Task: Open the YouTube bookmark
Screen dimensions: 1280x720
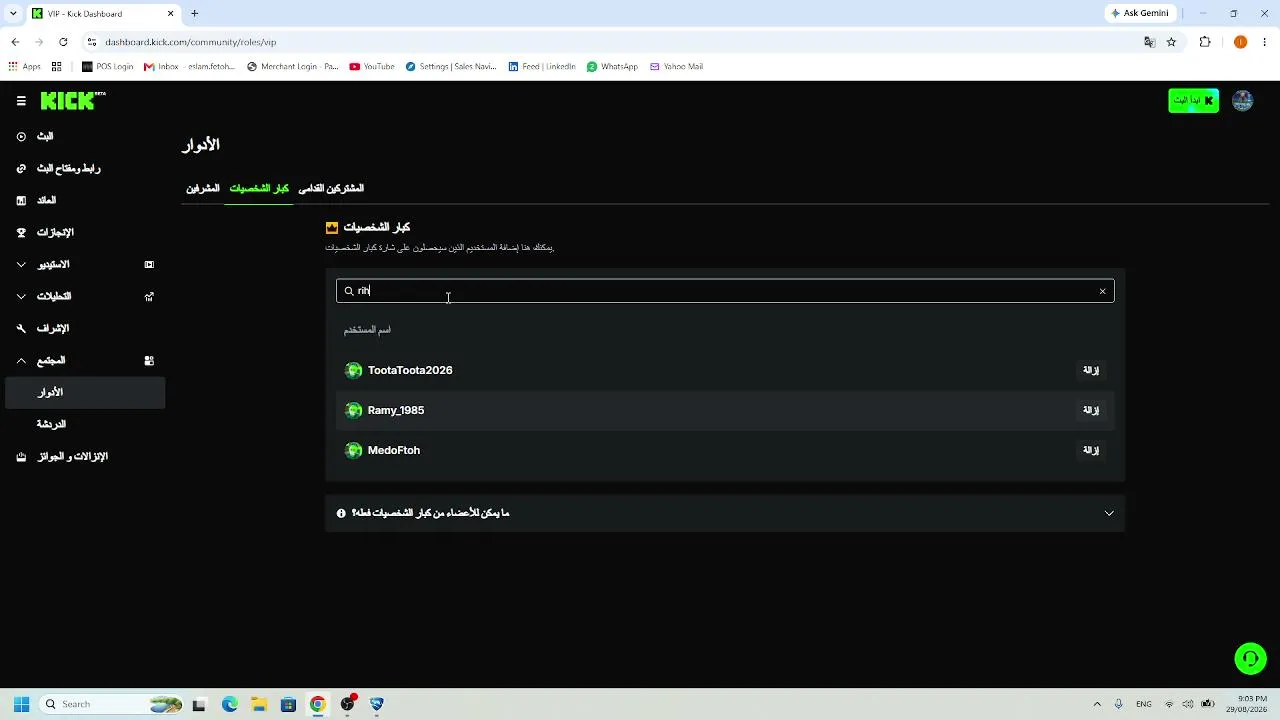Action: 372,67
